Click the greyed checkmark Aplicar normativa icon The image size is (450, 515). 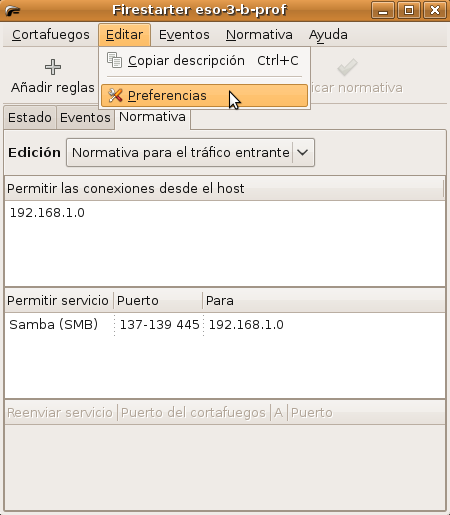pos(347,67)
